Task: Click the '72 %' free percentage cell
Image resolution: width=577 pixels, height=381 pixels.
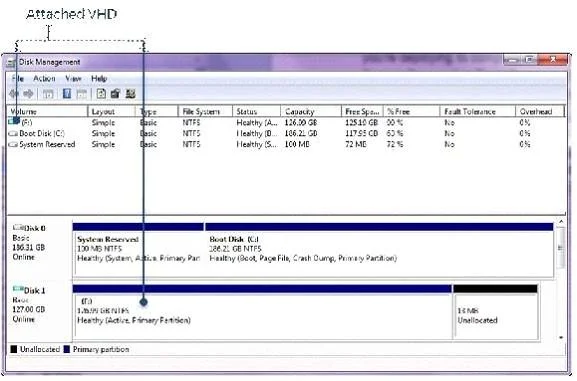Action: [395, 144]
